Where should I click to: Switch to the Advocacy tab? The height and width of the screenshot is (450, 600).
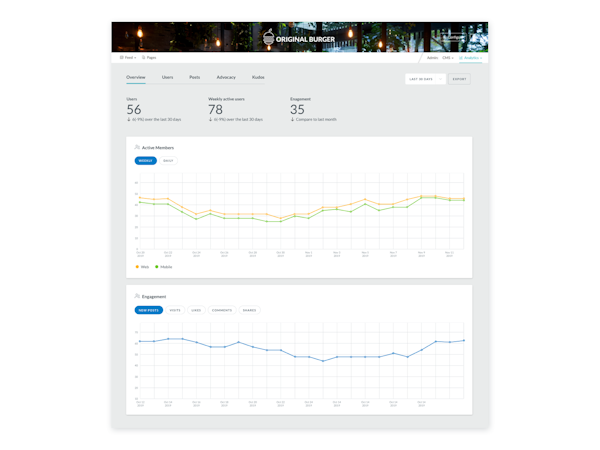(226, 77)
